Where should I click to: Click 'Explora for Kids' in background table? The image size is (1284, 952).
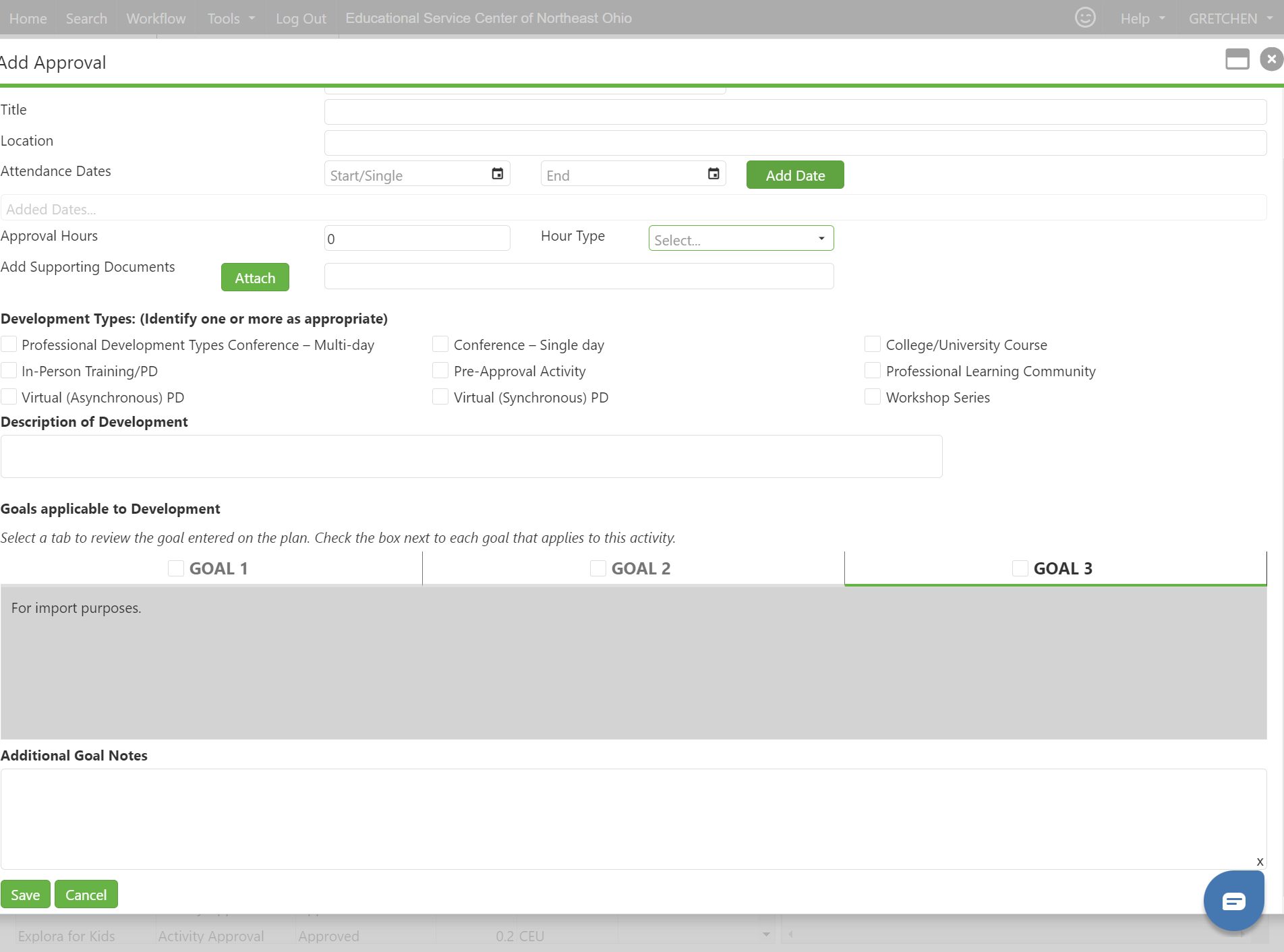tap(67, 936)
